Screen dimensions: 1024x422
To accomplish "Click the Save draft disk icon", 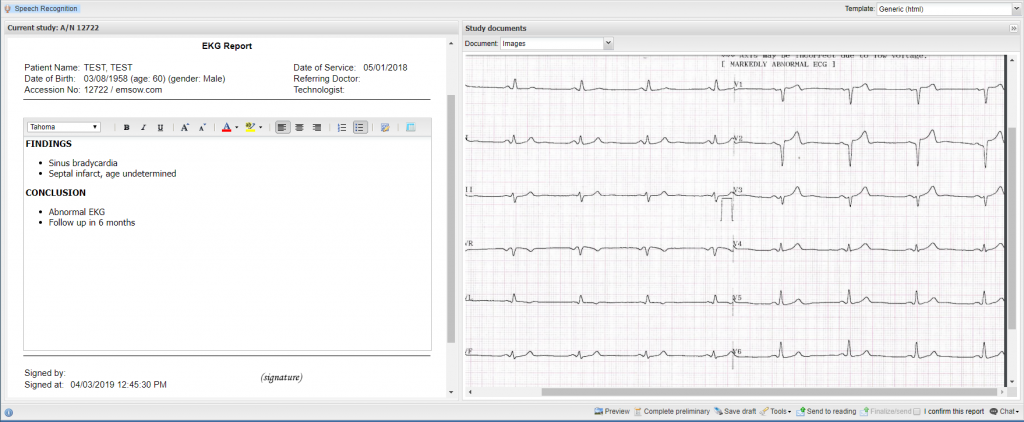I will 718,412.
